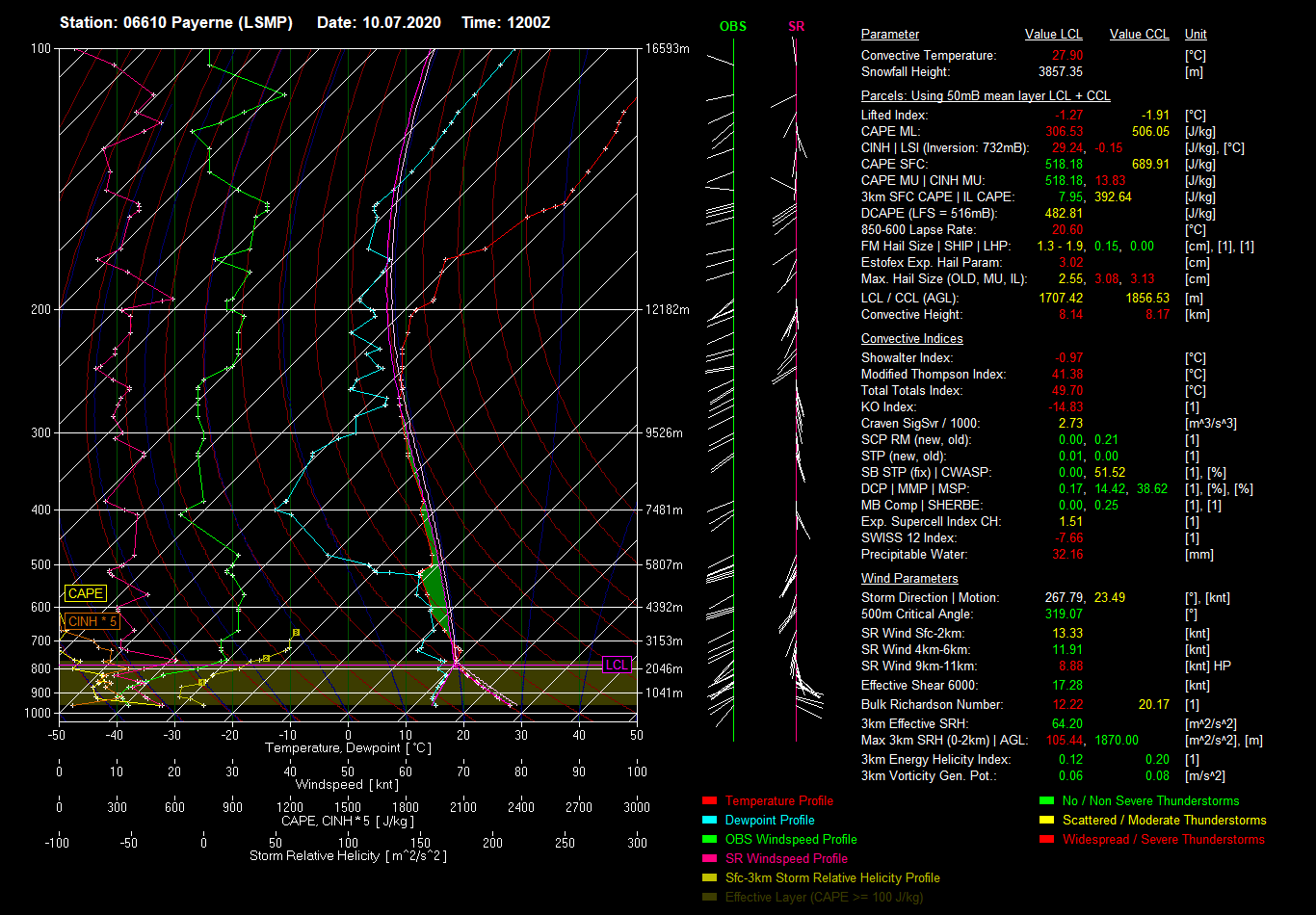Click the green OBS wind column header

click(732, 27)
